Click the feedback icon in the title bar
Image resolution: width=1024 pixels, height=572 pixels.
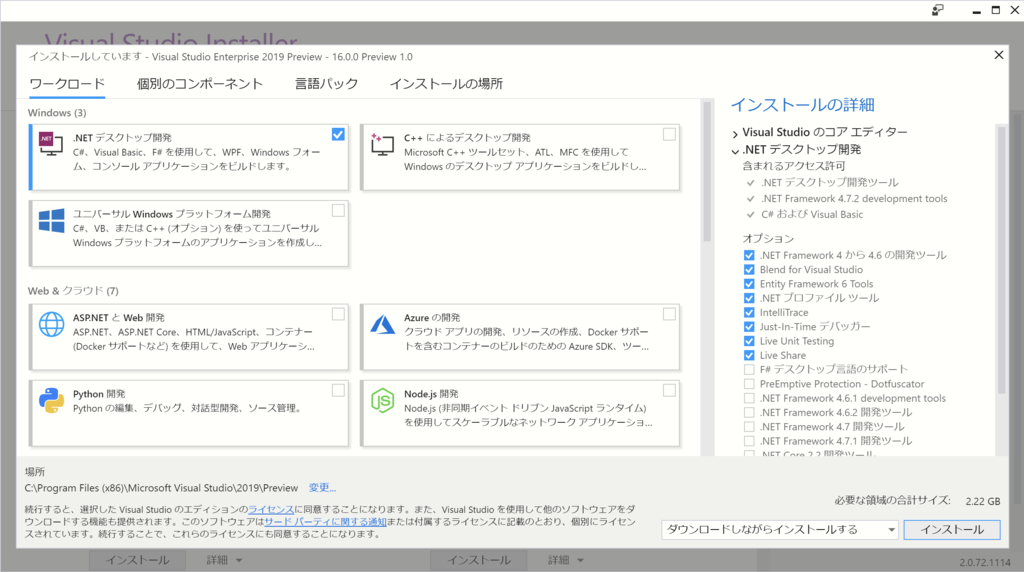pyautogui.click(x=938, y=10)
